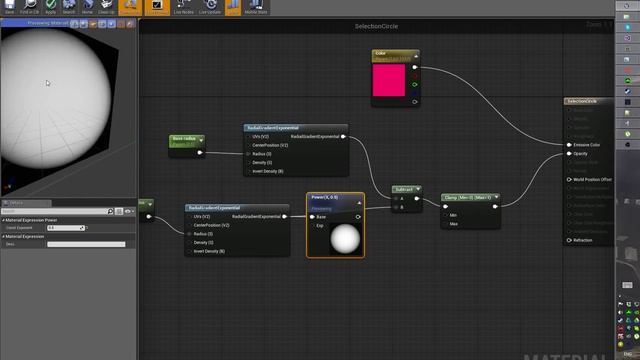
Task: Click the Base radius node output pin
Action: 200,153
